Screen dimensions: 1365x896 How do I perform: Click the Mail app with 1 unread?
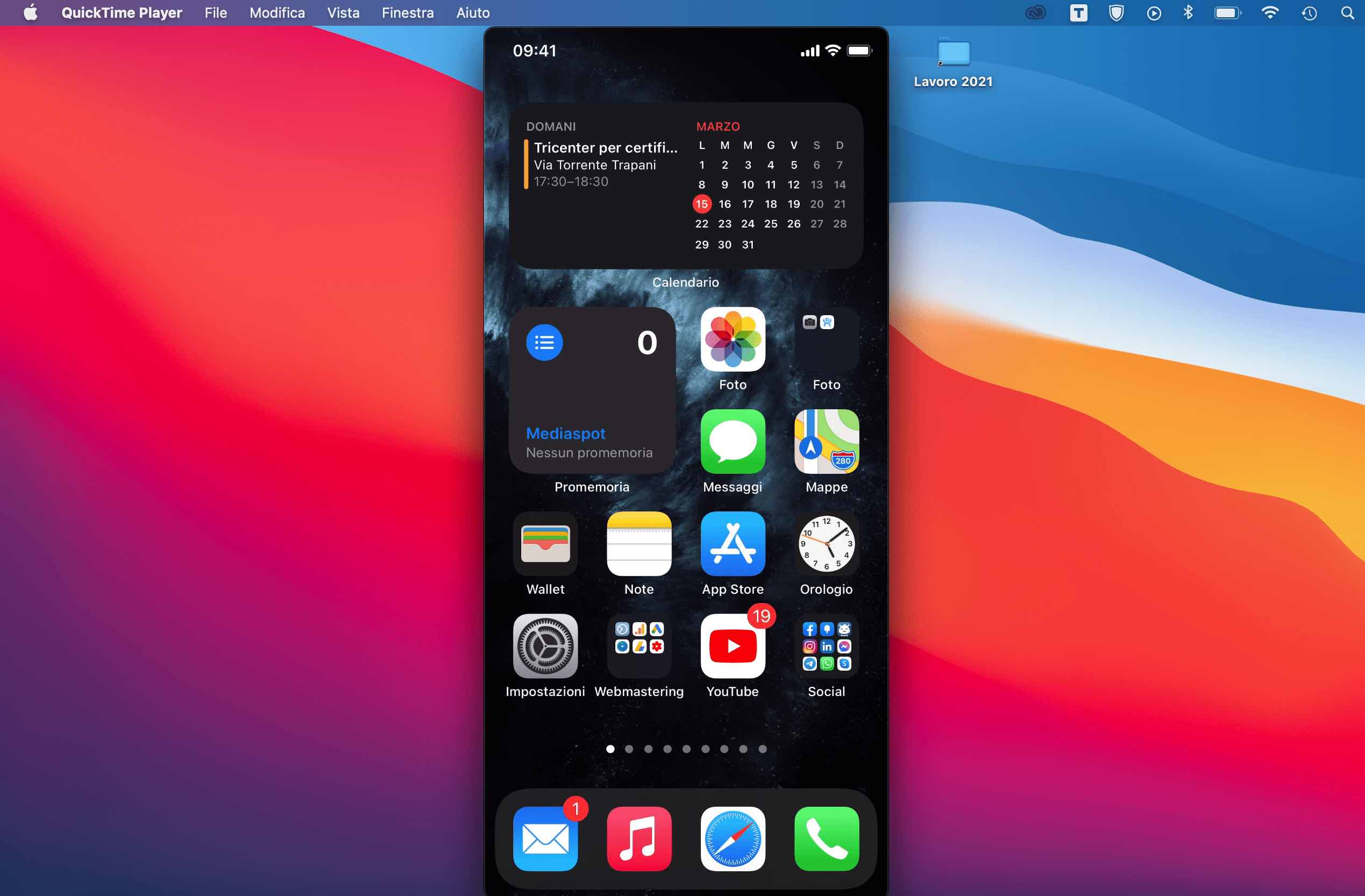(545, 838)
